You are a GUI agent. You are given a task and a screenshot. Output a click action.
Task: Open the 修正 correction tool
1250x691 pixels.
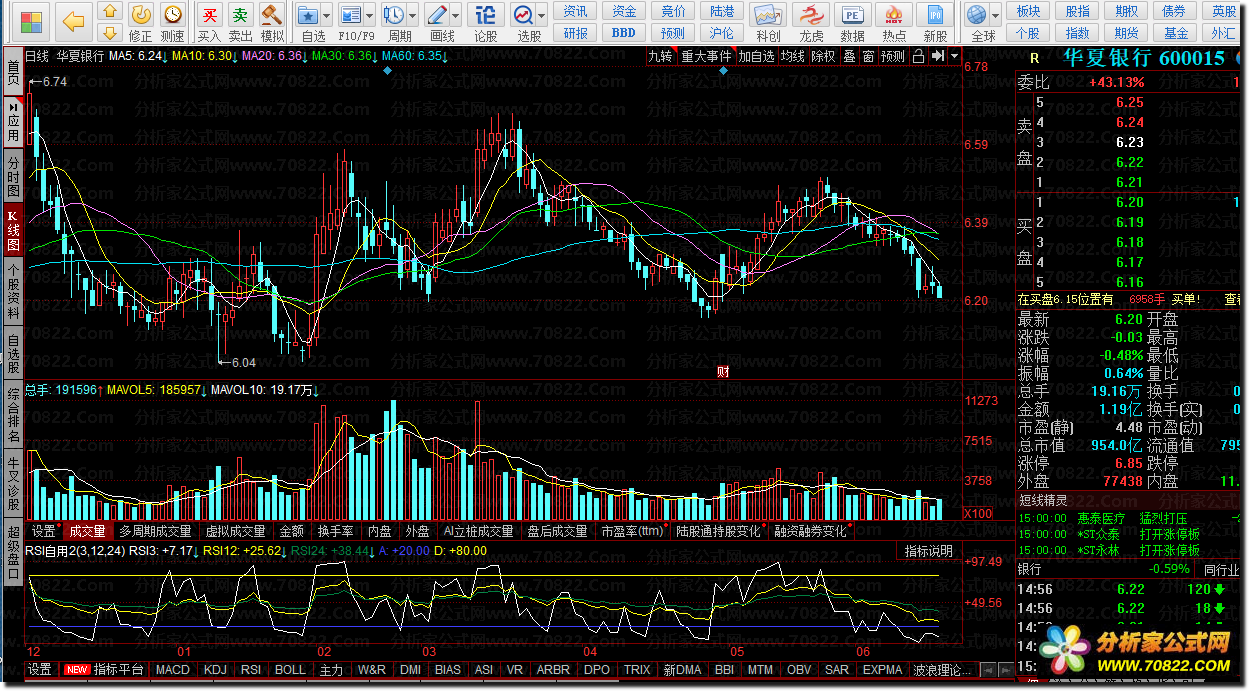point(141,22)
